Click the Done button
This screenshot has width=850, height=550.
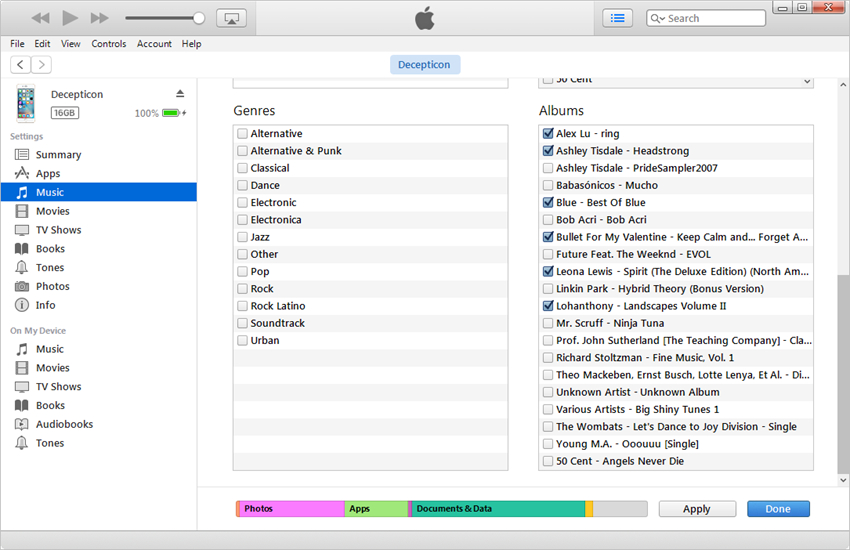[x=777, y=509]
